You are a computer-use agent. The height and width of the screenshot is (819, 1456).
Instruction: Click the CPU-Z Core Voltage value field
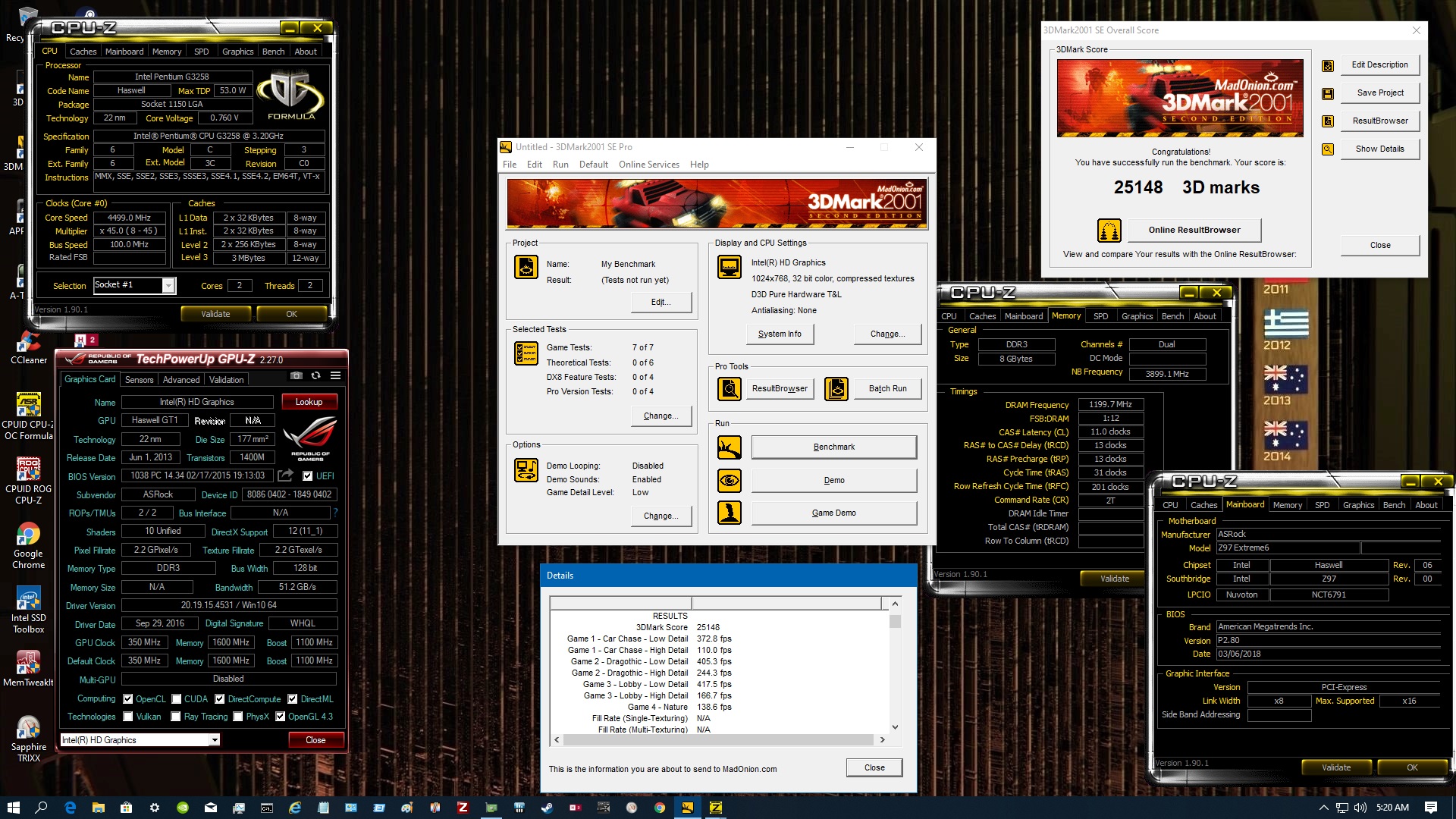tap(224, 118)
